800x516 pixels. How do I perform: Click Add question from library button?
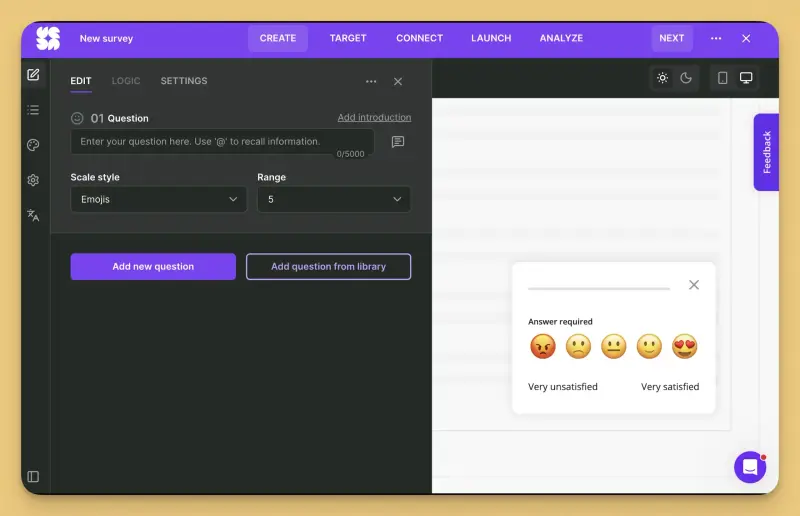(x=329, y=266)
